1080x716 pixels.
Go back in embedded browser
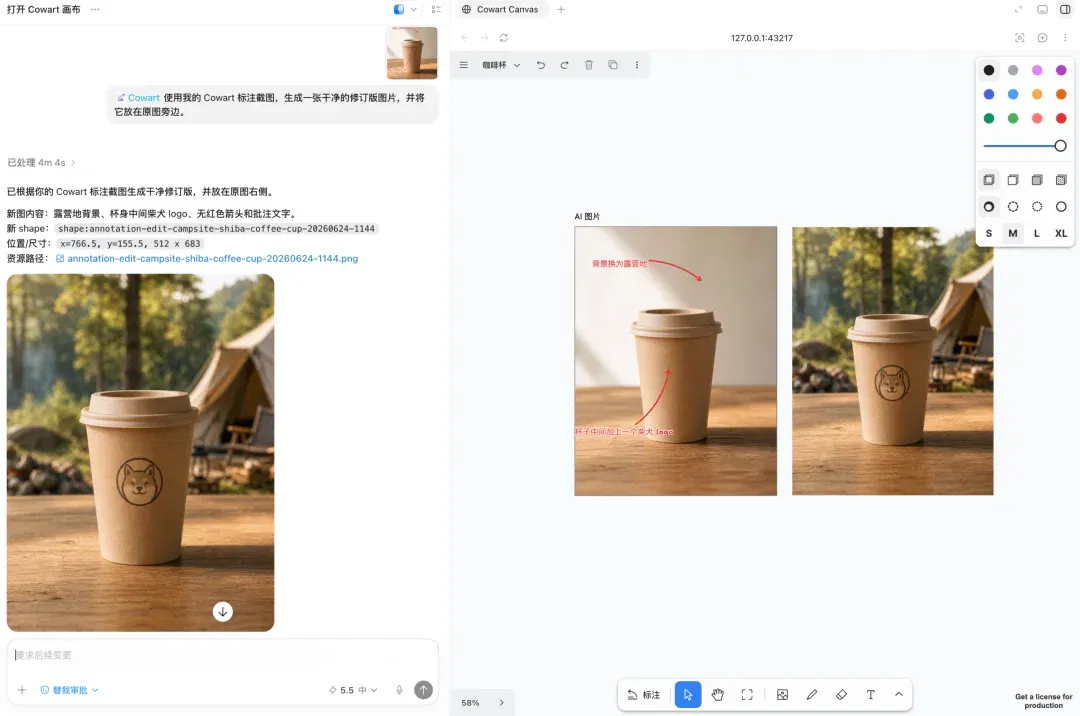coord(464,38)
